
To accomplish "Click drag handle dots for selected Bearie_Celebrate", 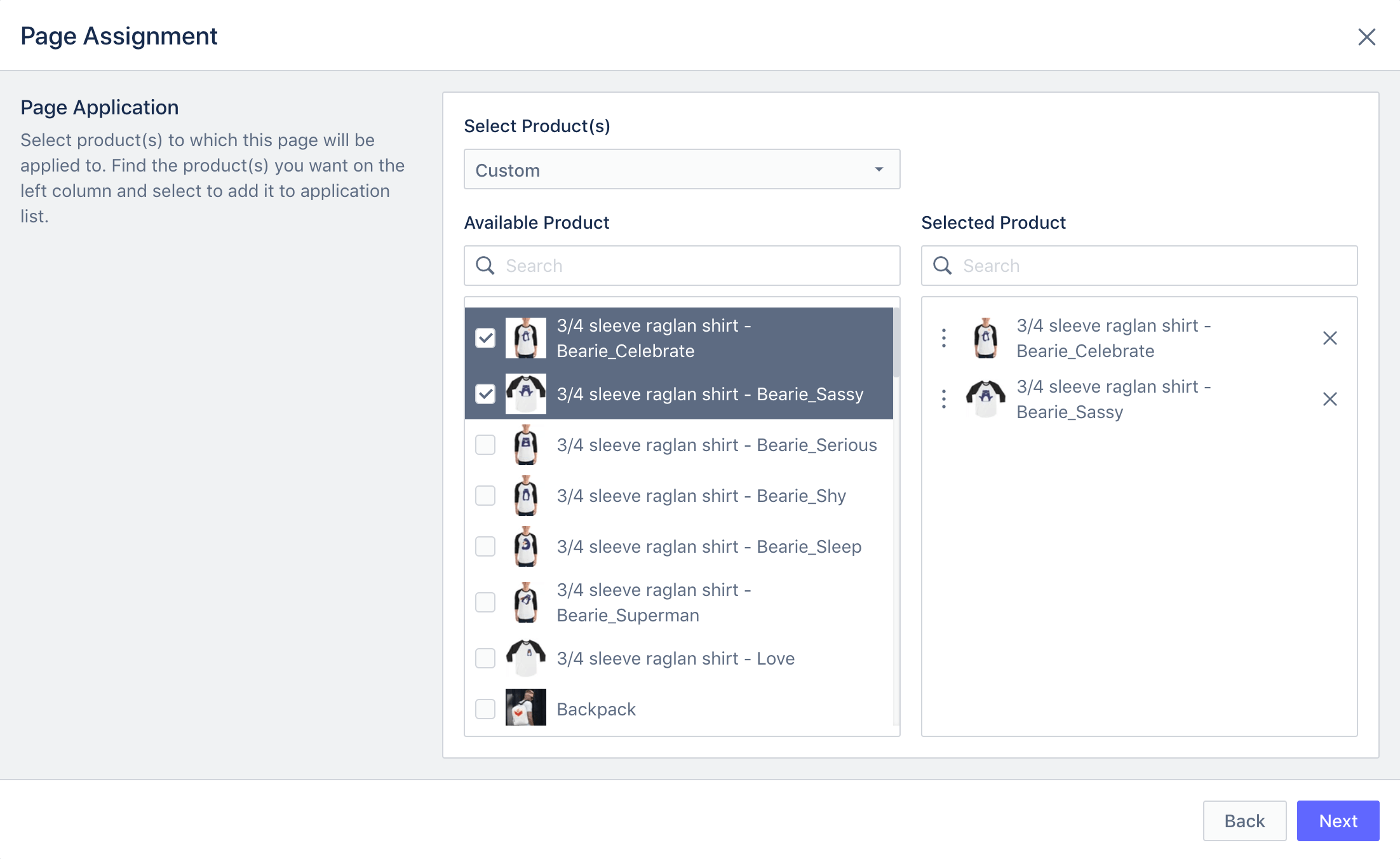I will click(944, 338).
